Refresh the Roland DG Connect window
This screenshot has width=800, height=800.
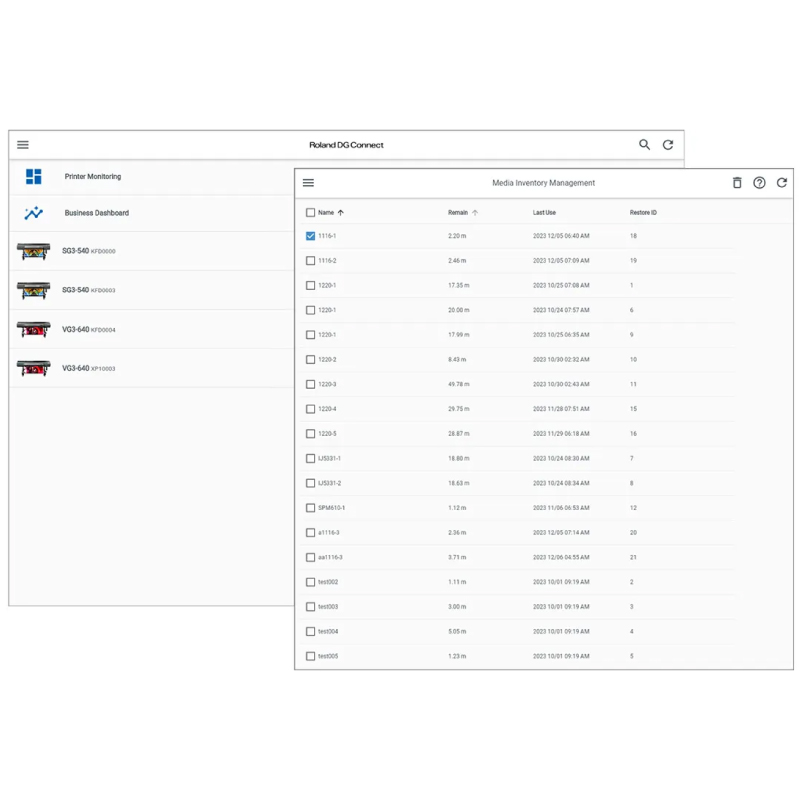pyautogui.click(x=668, y=145)
